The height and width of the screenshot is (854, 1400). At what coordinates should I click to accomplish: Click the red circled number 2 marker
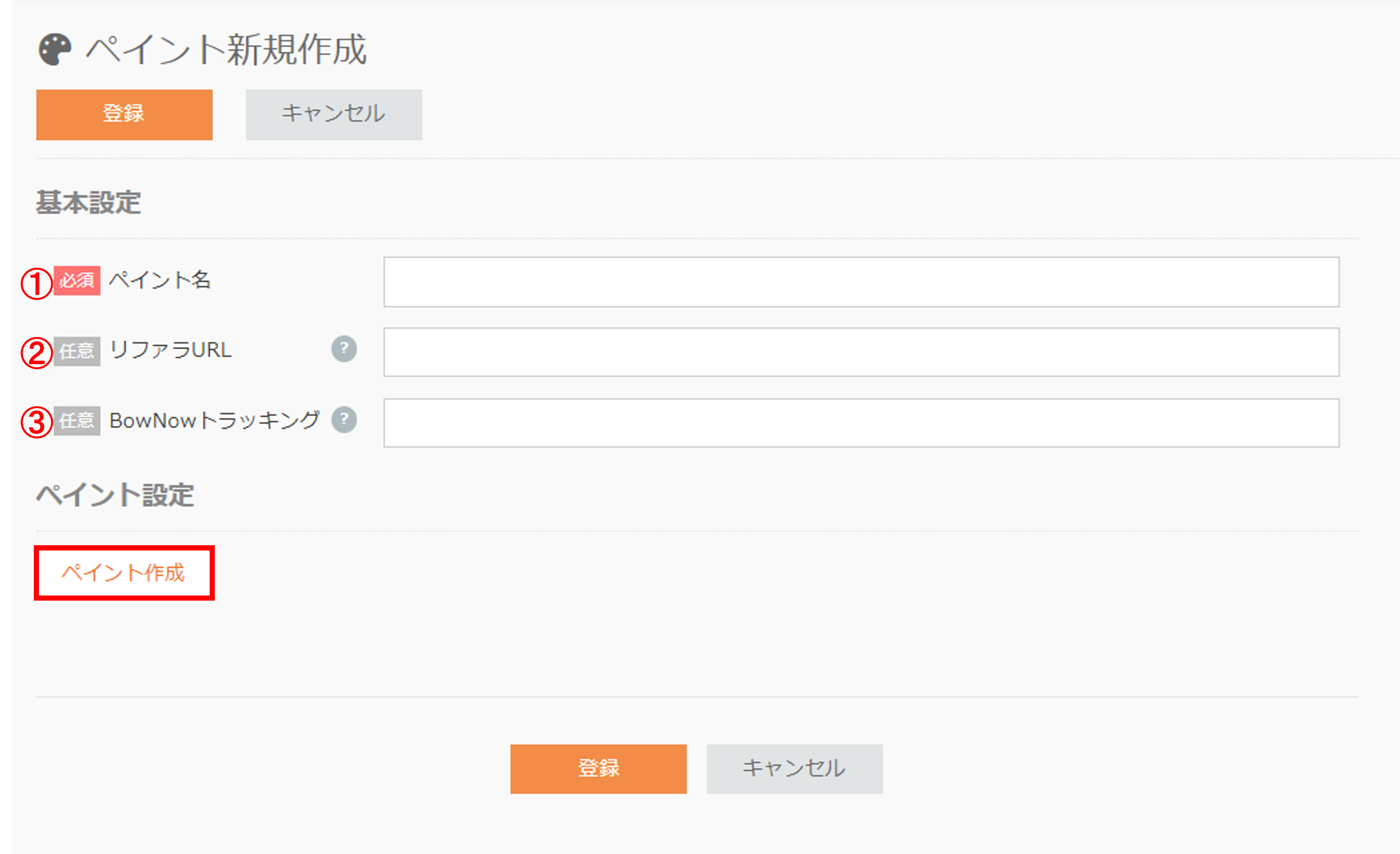(x=37, y=353)
